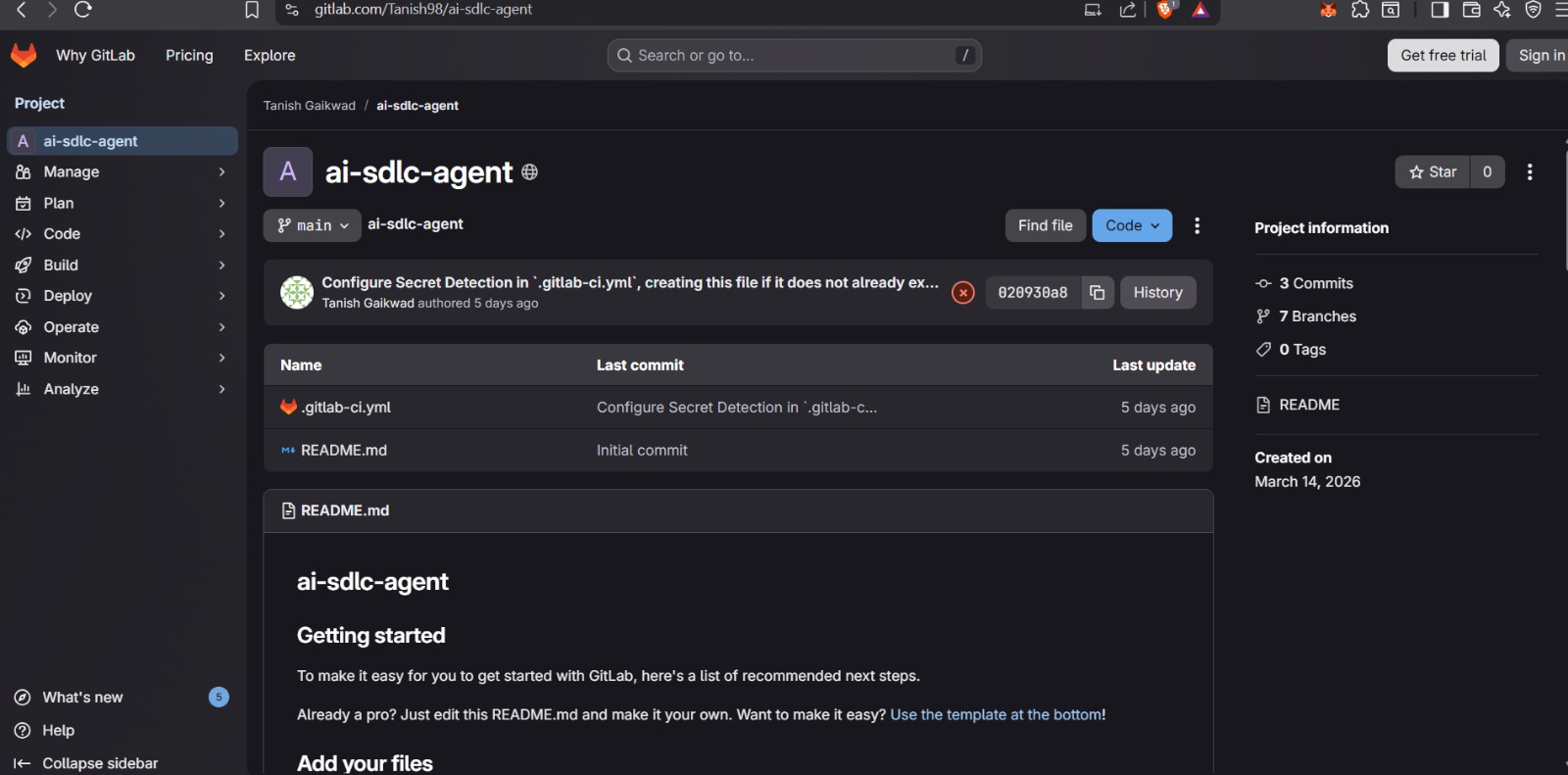Click the GitLab fox logo
1568x775 pixels.
click(24, 55)
